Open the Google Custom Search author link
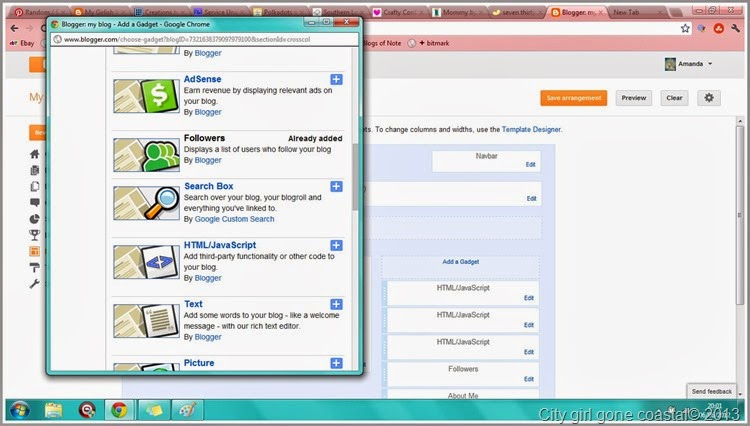The width and height of the screenshot is (750, 426). tap(234, 219)
